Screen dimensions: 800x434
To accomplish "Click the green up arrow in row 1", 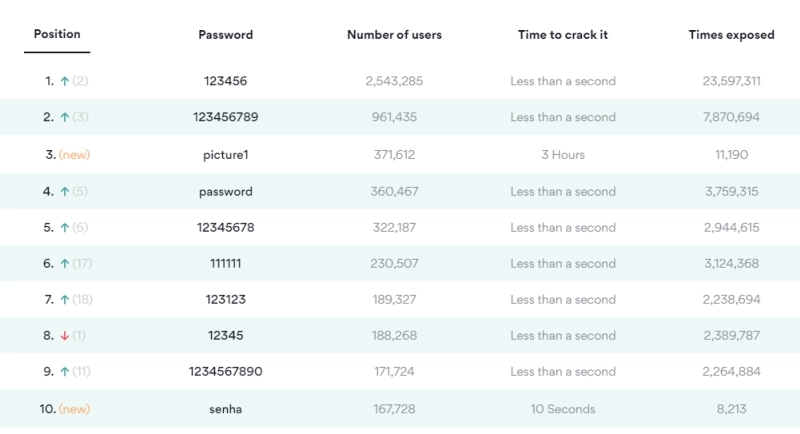I will tap(64, 81).
